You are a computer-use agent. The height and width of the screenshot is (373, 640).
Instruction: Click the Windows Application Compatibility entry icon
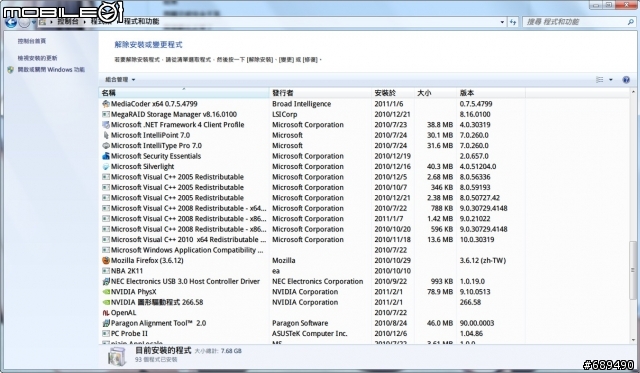coord(106,250)
